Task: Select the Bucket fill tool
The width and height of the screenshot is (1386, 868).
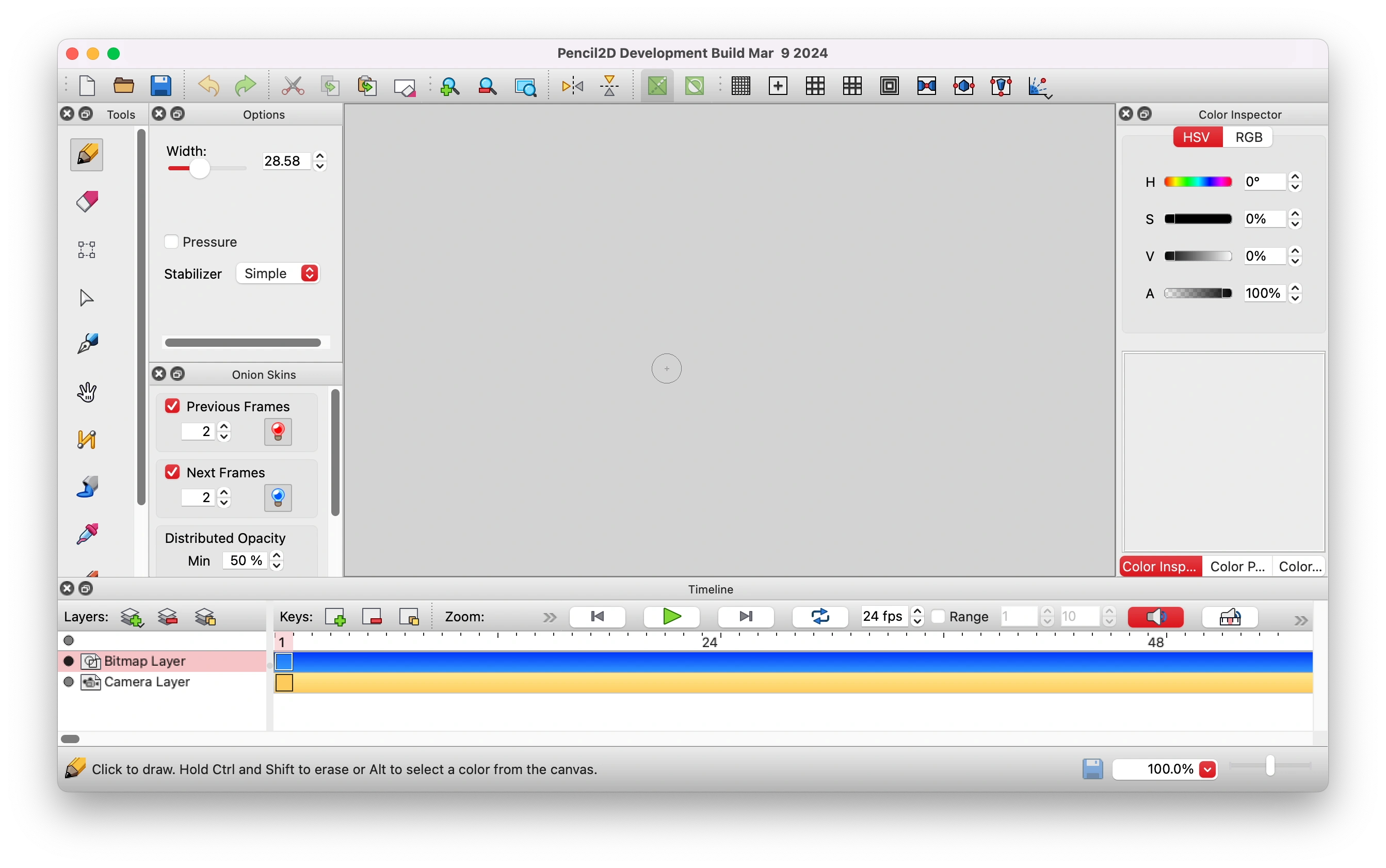Action: [x=87, y=487]
